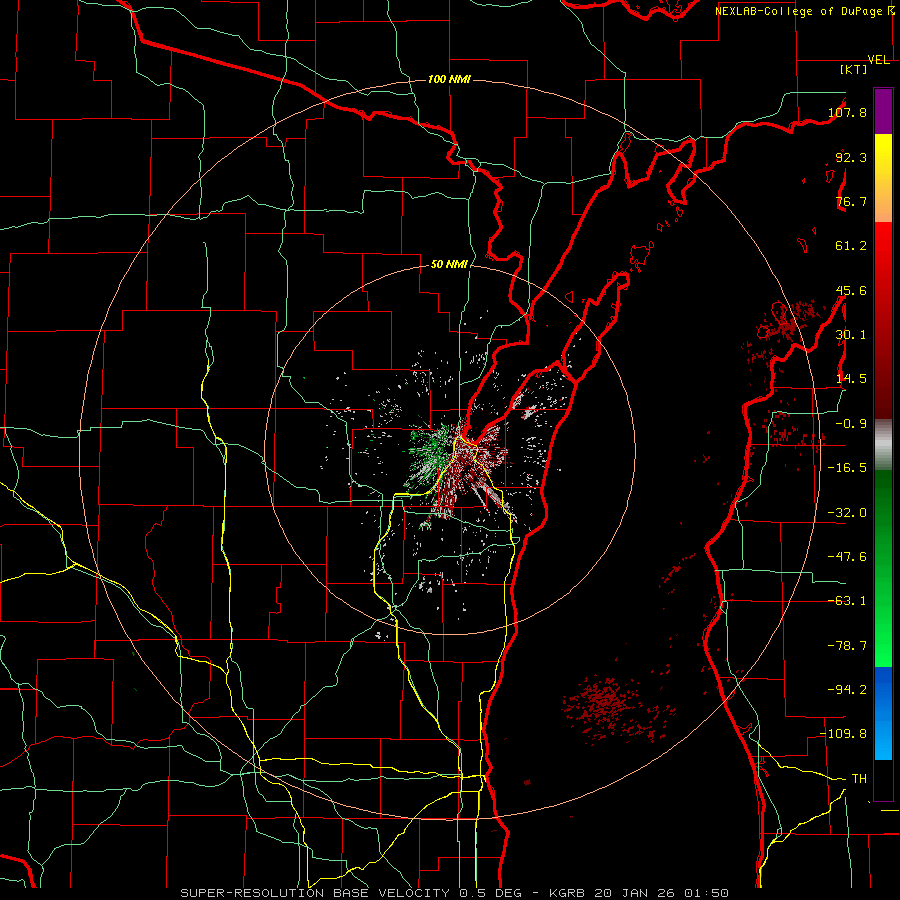Select the -94.2 scale value
This screenshot has height=900, width=900.
pos(847,690)
